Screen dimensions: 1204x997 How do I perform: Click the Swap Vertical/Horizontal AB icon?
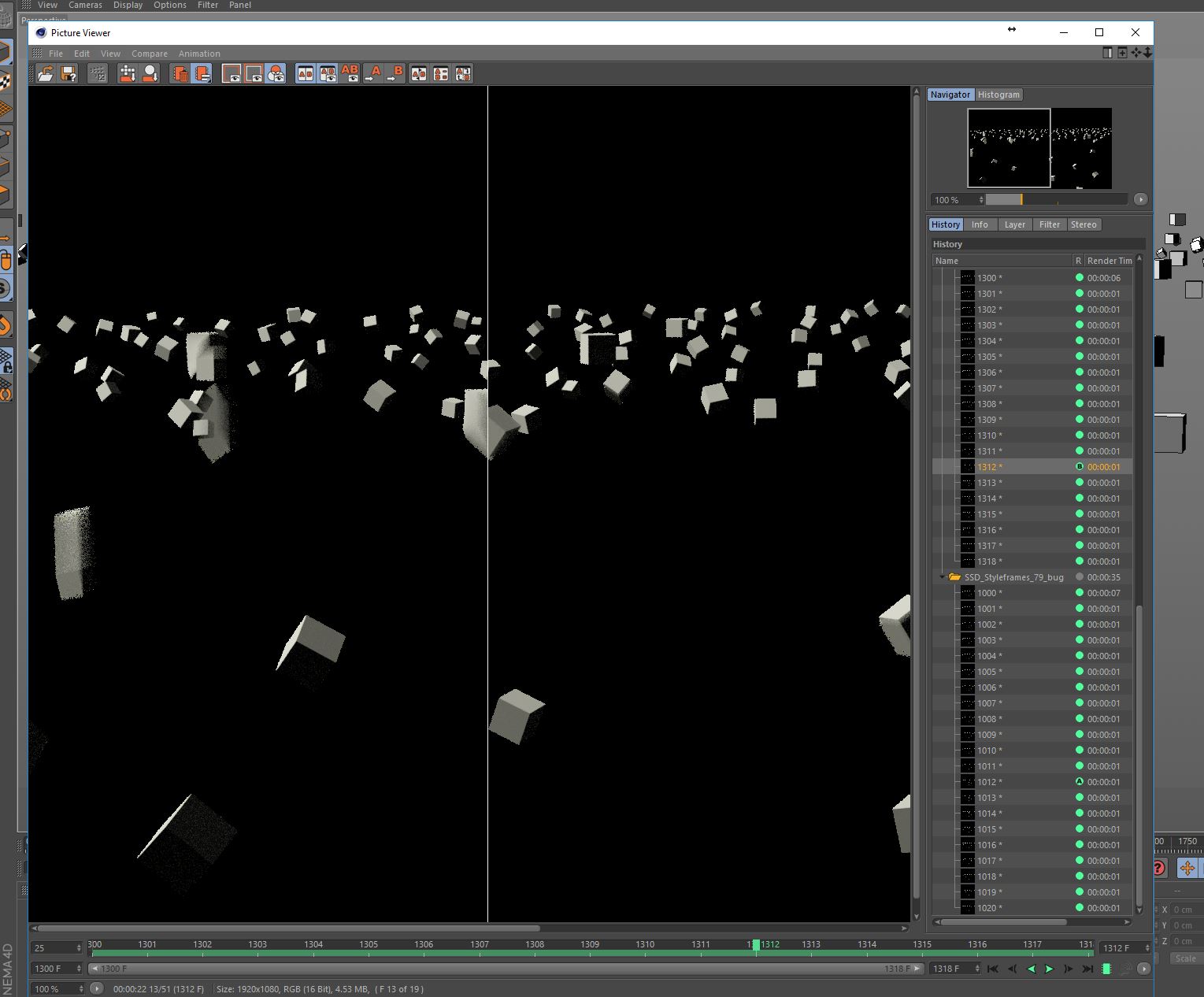click(x=441, y=74)
